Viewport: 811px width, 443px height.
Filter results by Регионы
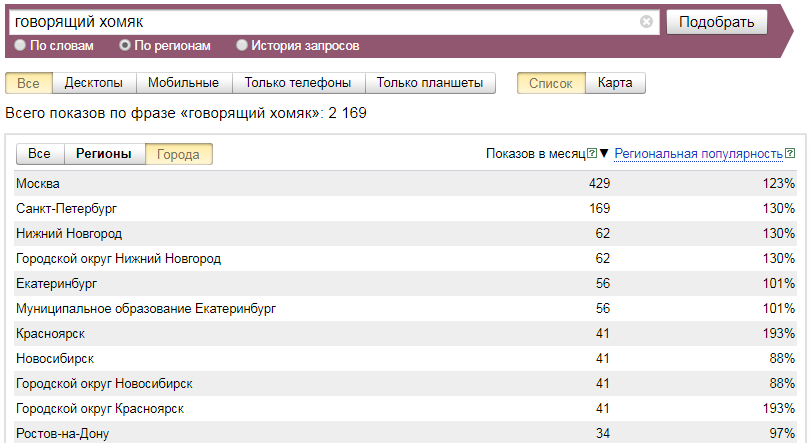[104, 154]
